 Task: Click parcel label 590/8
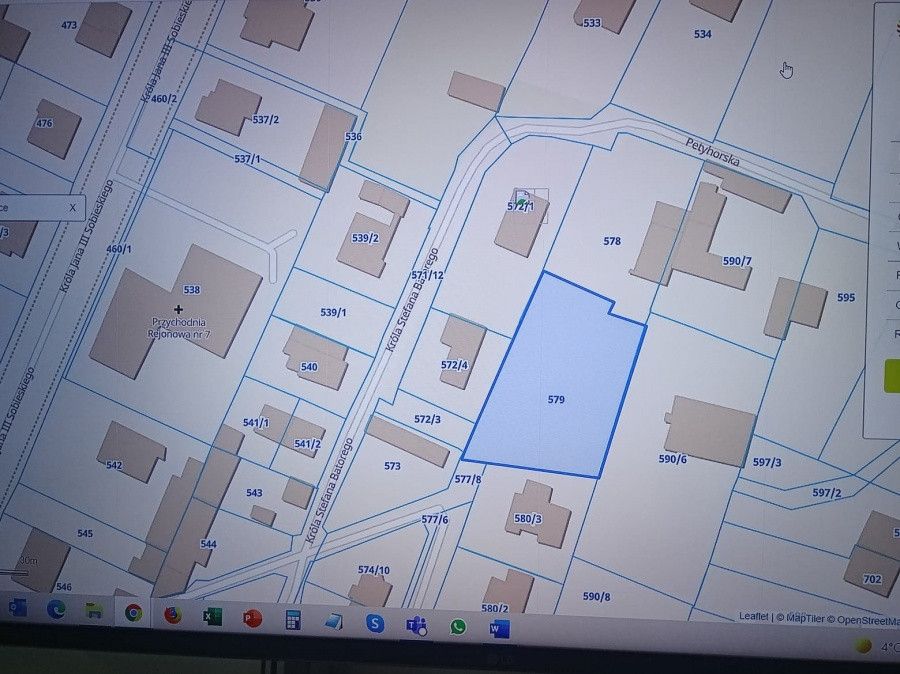596,596
